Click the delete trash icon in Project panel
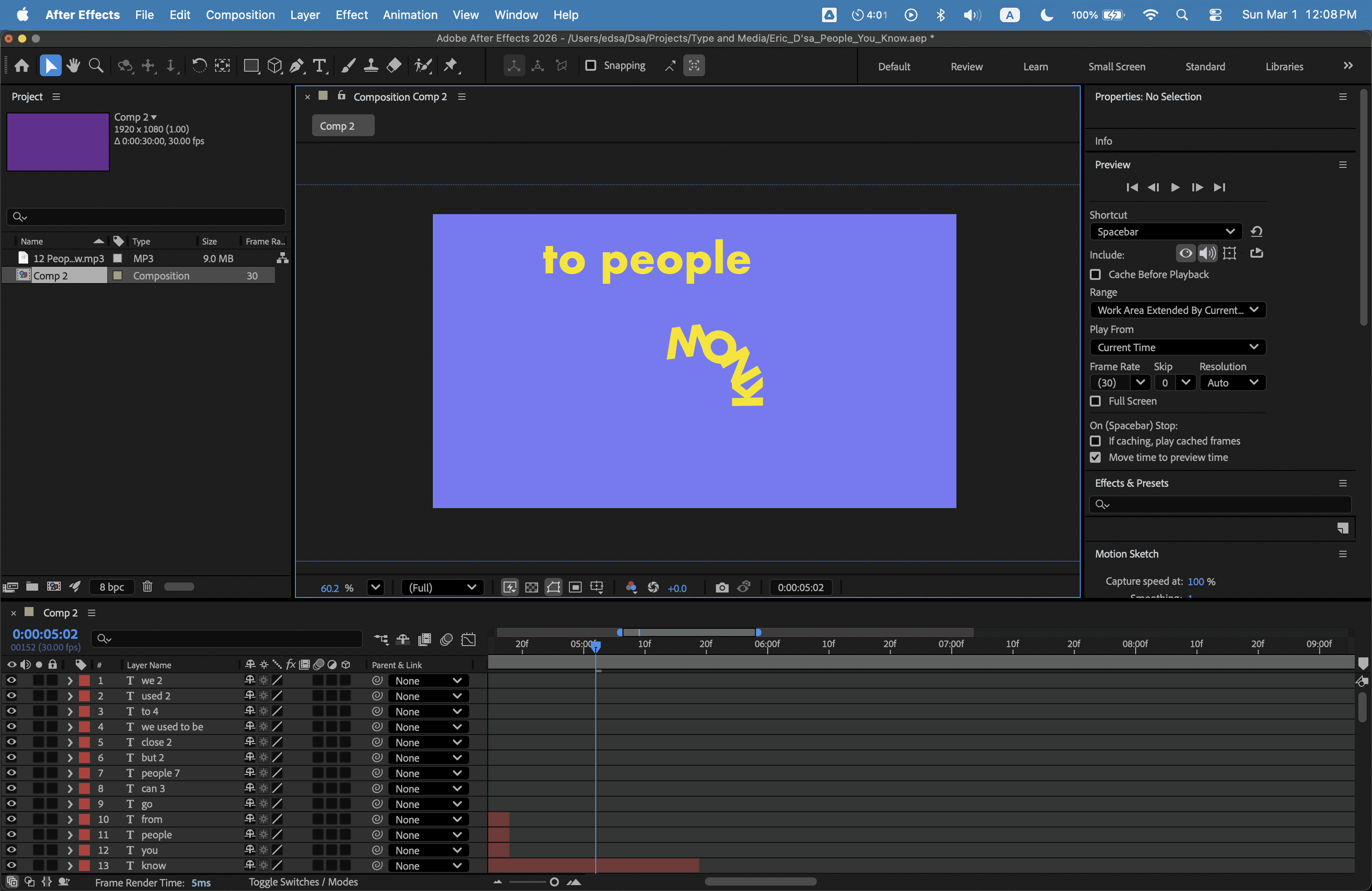 (147, 587)
